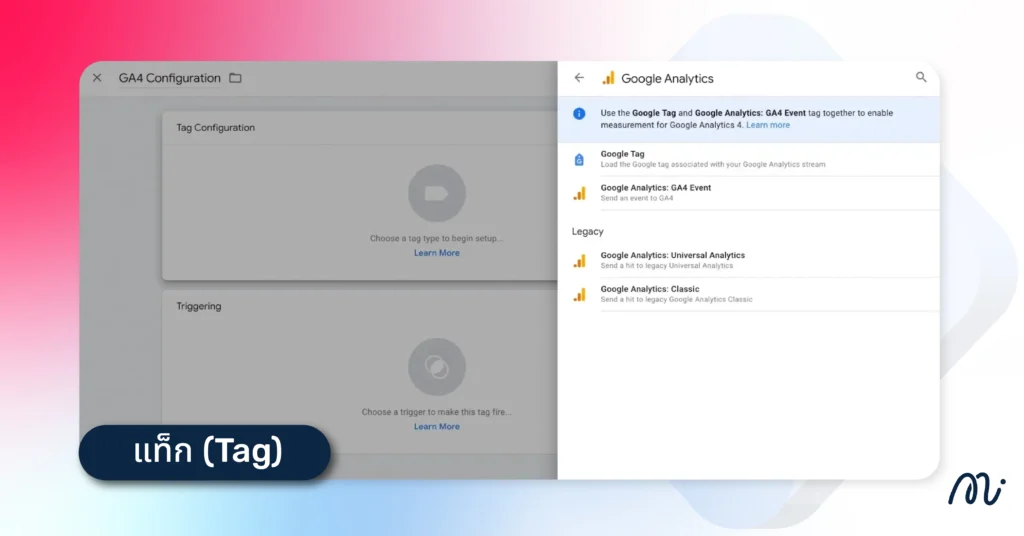Viewport: 1024px width, 536px height.
Task: Click 'Load the Google tag associated' description
Action: click(713, 165)
